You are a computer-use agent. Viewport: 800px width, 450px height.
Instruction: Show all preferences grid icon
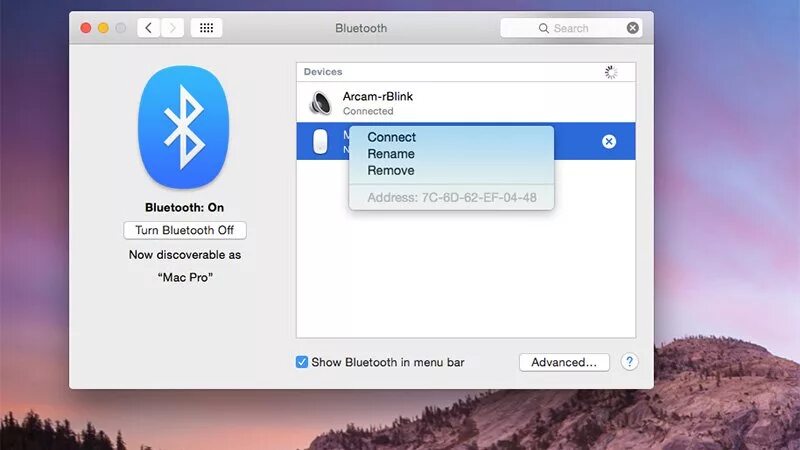206,28
